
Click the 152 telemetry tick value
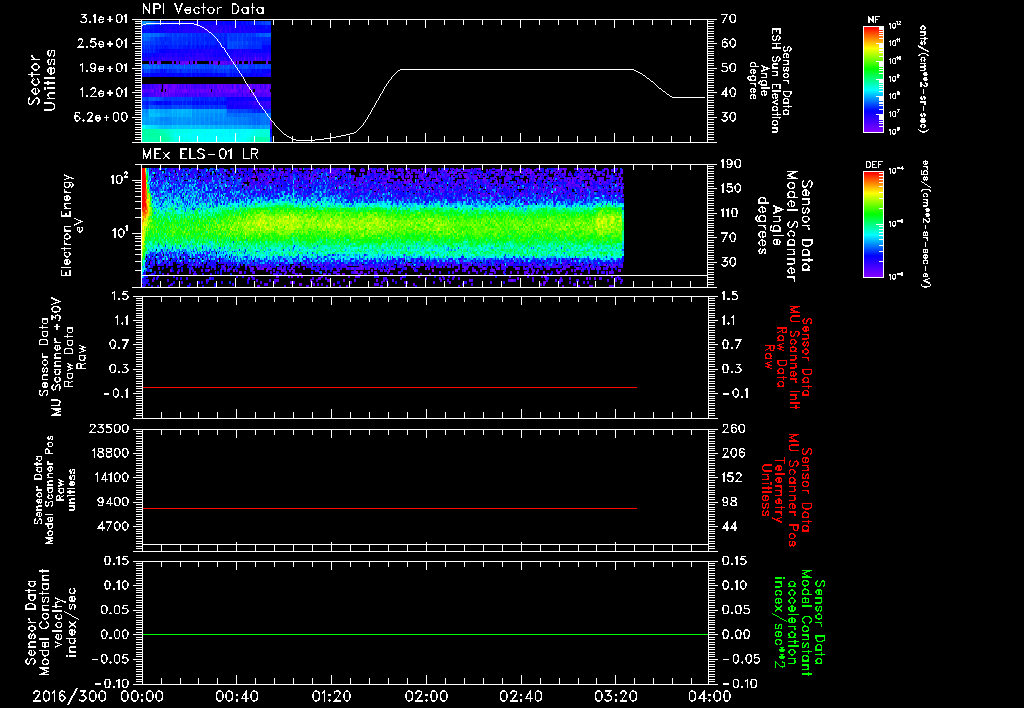(x=733, y=477)
